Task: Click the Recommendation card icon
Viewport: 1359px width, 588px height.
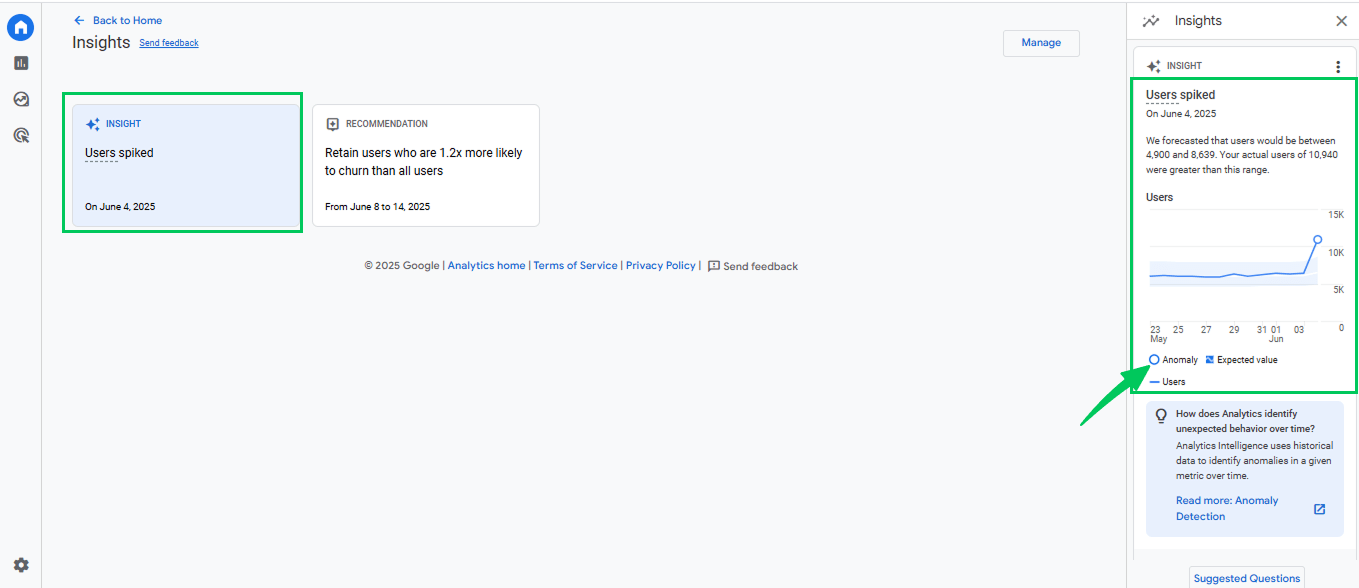Action: tap(333, 124)
